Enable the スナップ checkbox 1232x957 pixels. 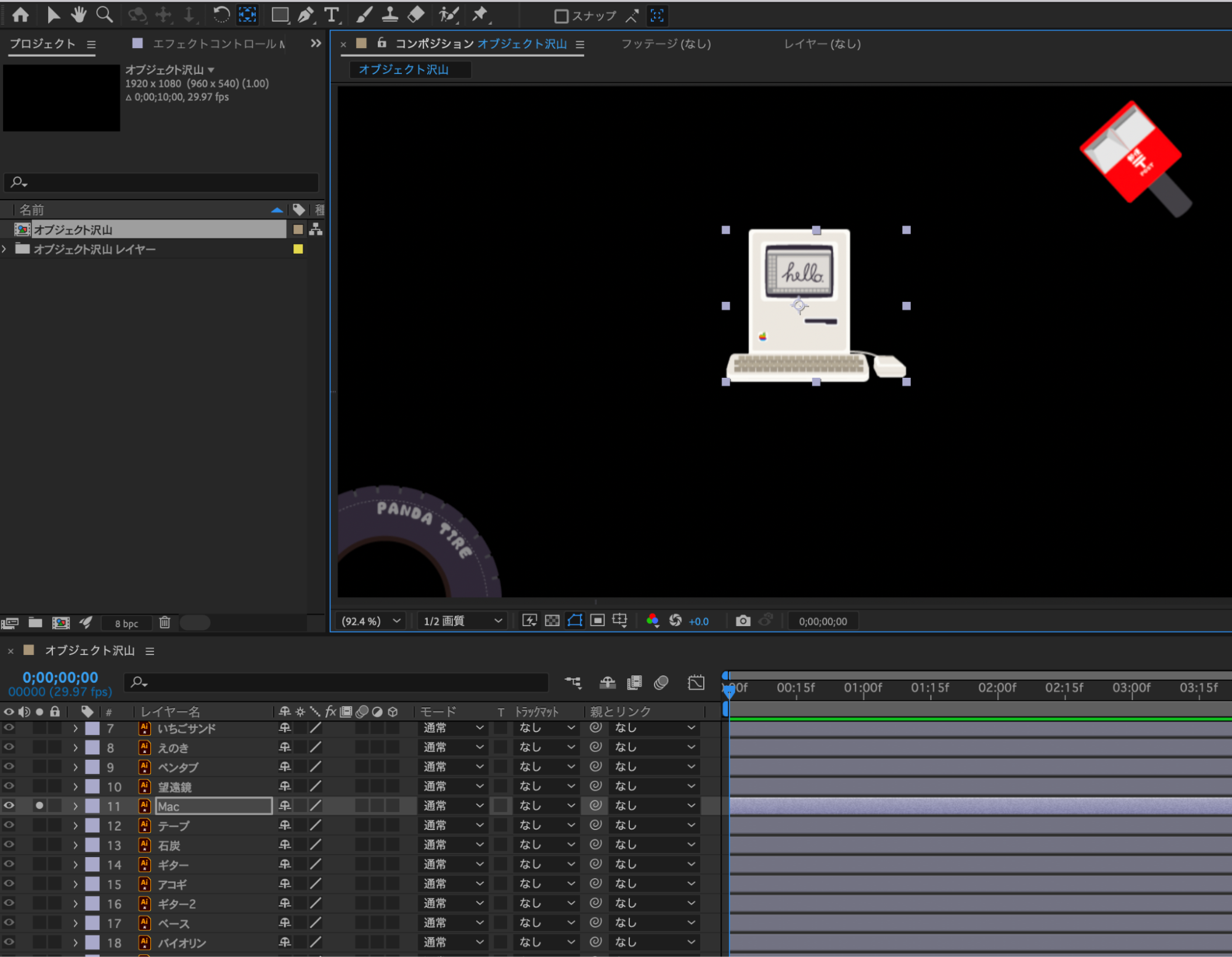pos(561,16)
